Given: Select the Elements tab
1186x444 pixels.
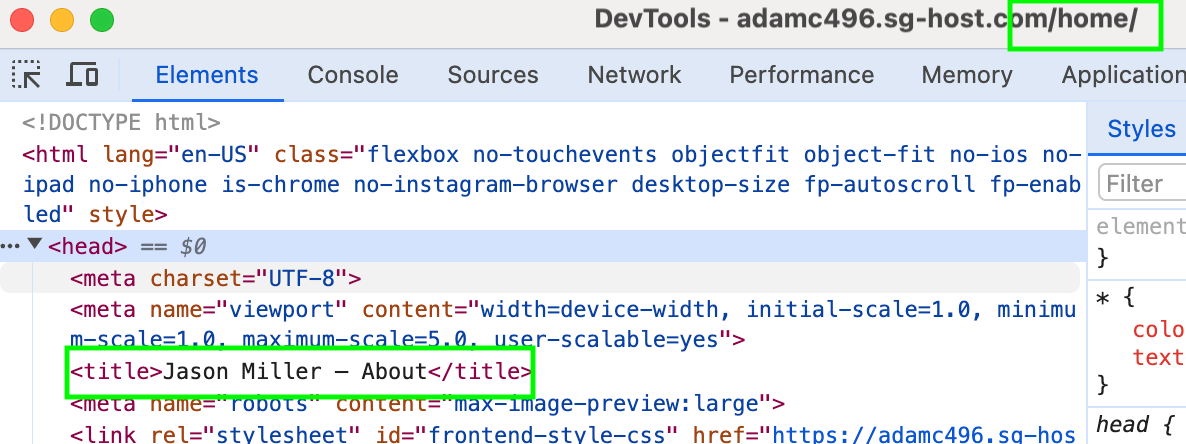Looking at the screenshot, I should pyautogui.click(x=207, y=75).
